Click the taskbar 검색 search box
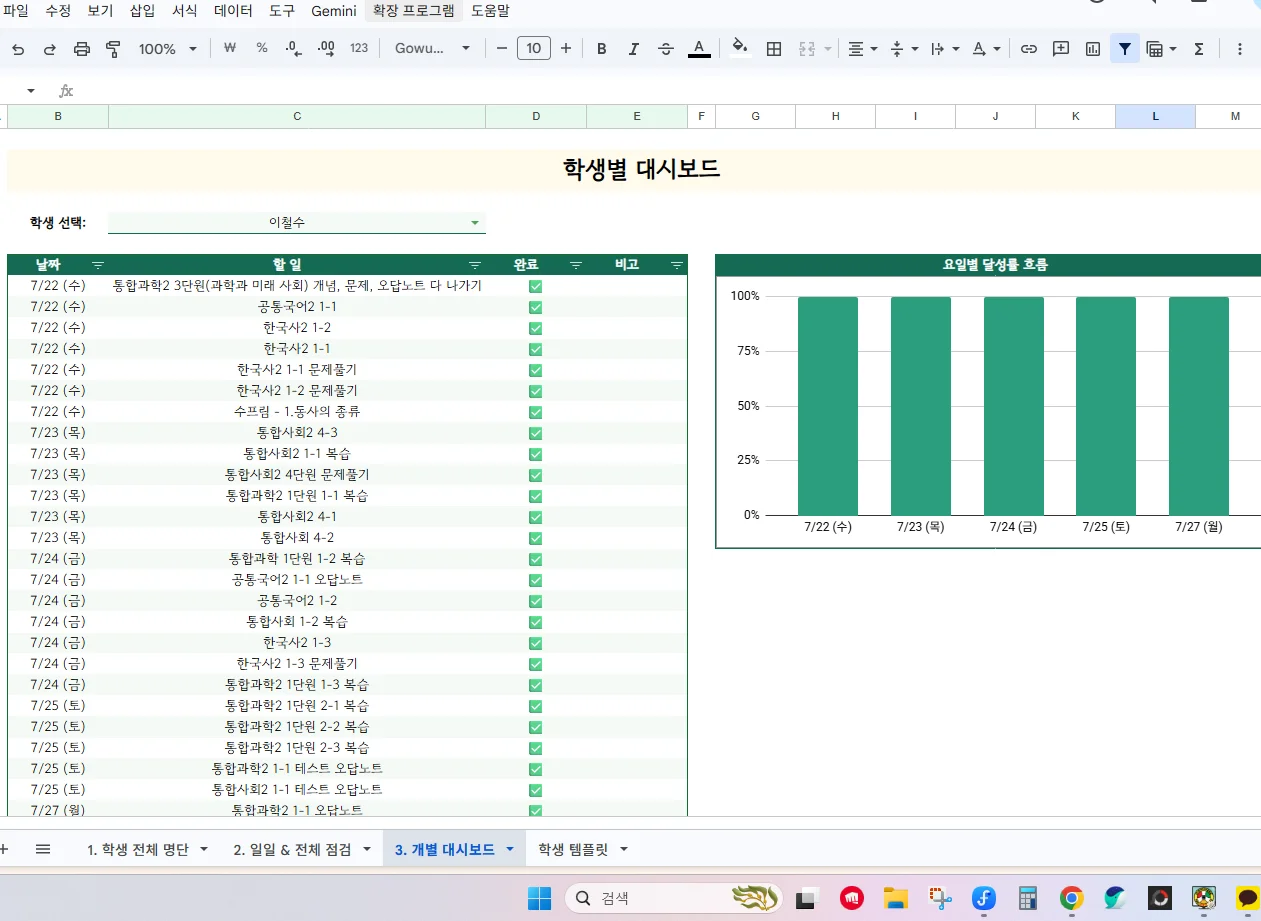This screenshot has width=1261, height=921. click(673, 898)
